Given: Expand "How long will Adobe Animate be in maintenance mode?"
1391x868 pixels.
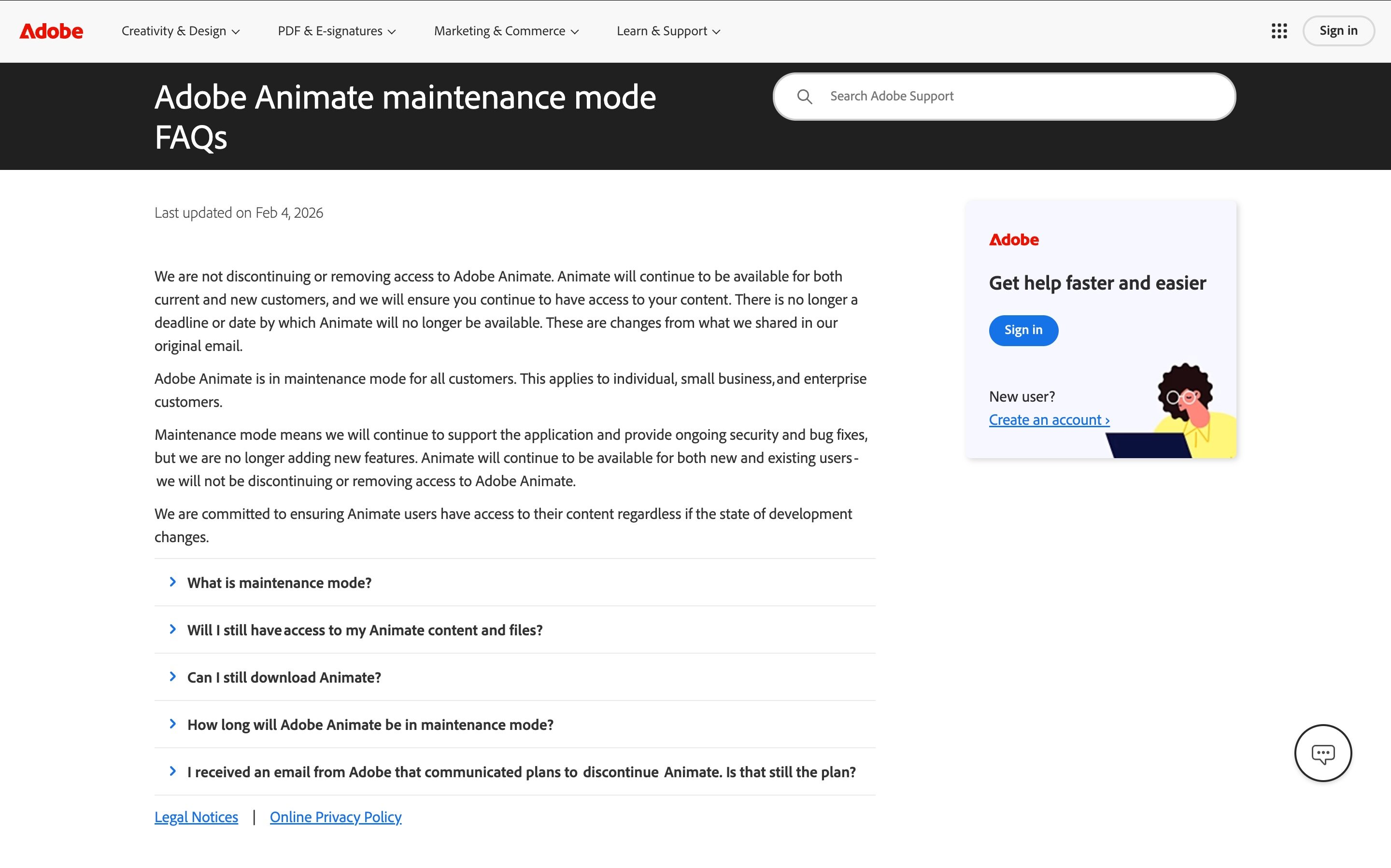Looking at the screenshot, I should tap(370, 725).
